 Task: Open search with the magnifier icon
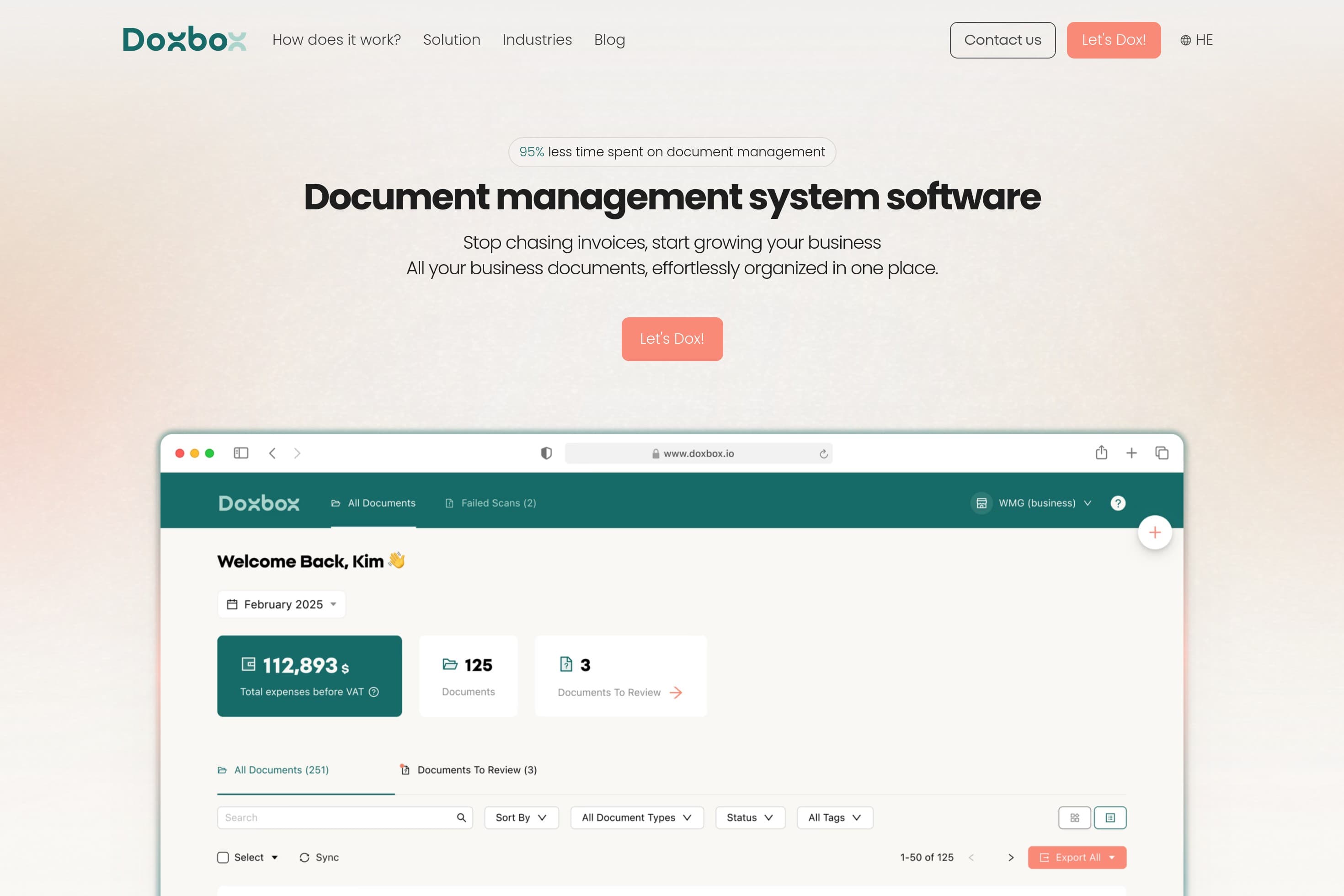[x=461, y=817]
